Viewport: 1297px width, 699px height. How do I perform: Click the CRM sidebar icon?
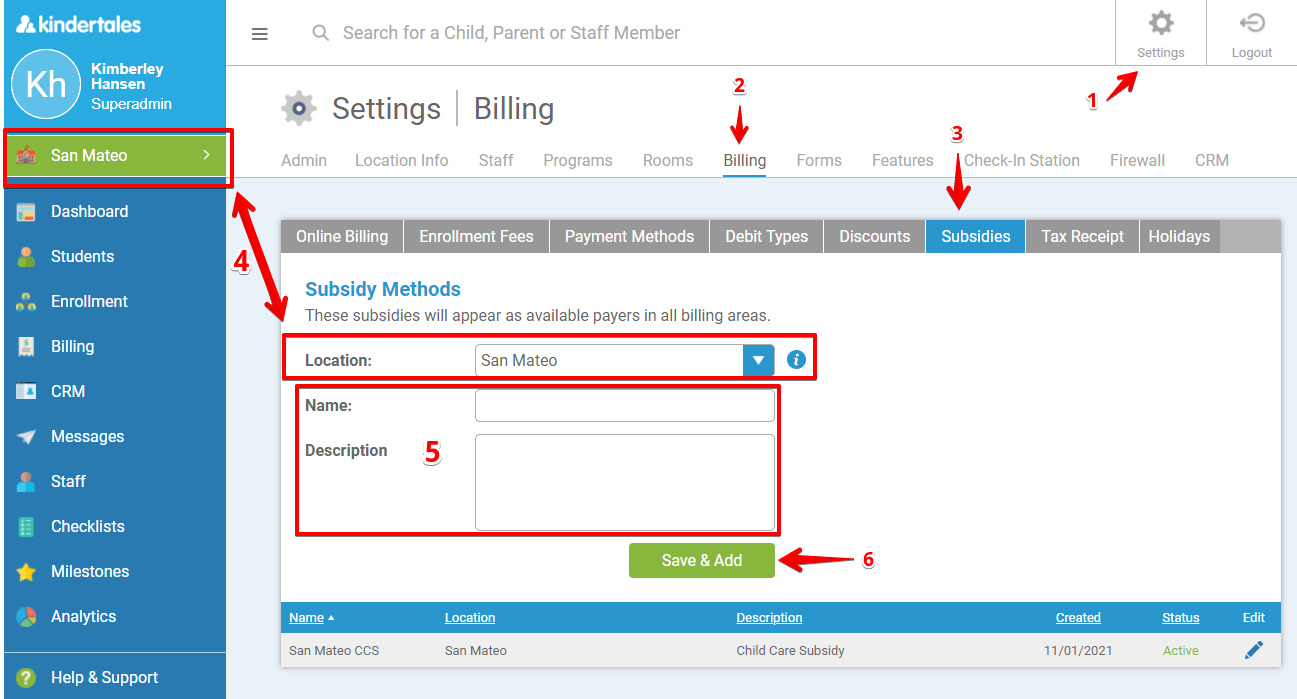pos(26,392)
